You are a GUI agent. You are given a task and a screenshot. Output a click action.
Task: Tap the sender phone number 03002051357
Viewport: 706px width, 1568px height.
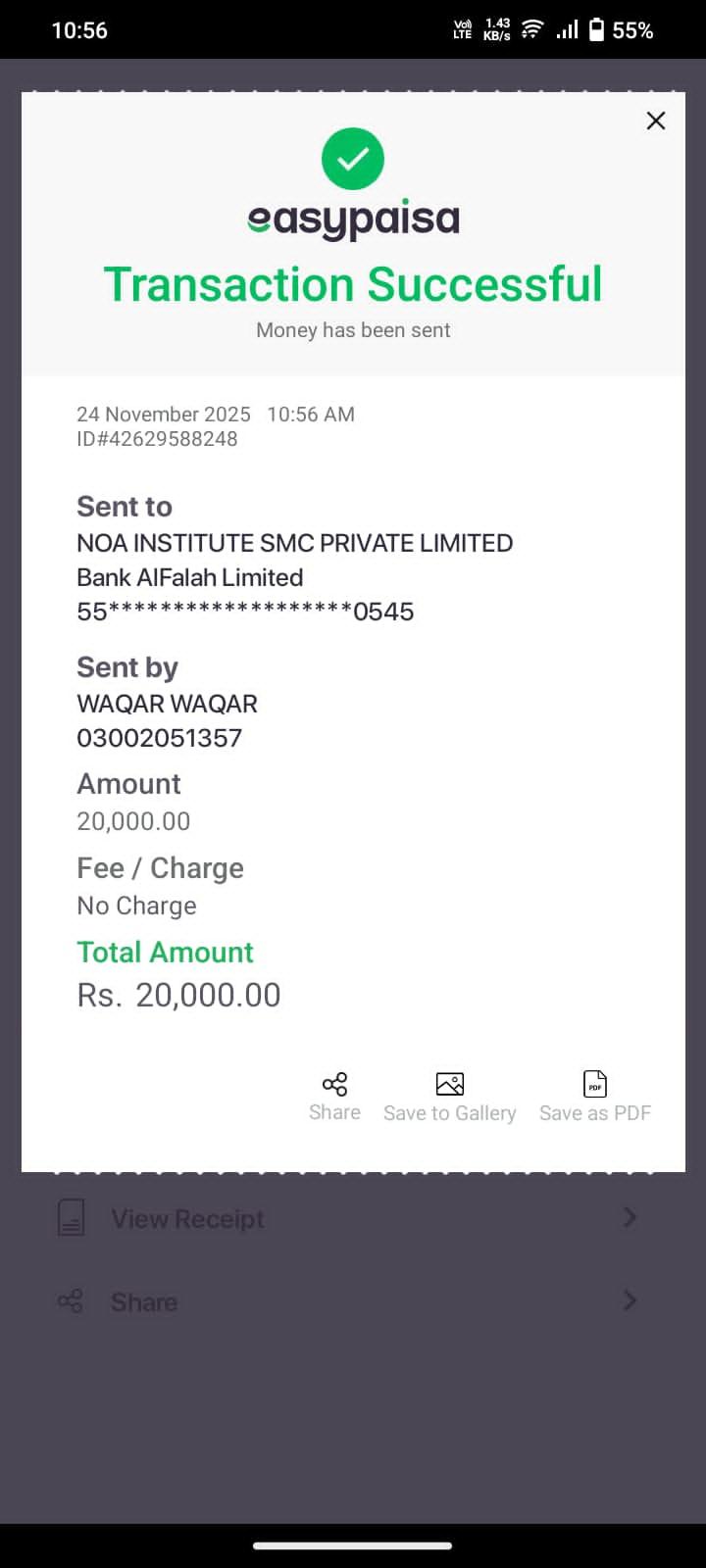(x=159, y=738)
